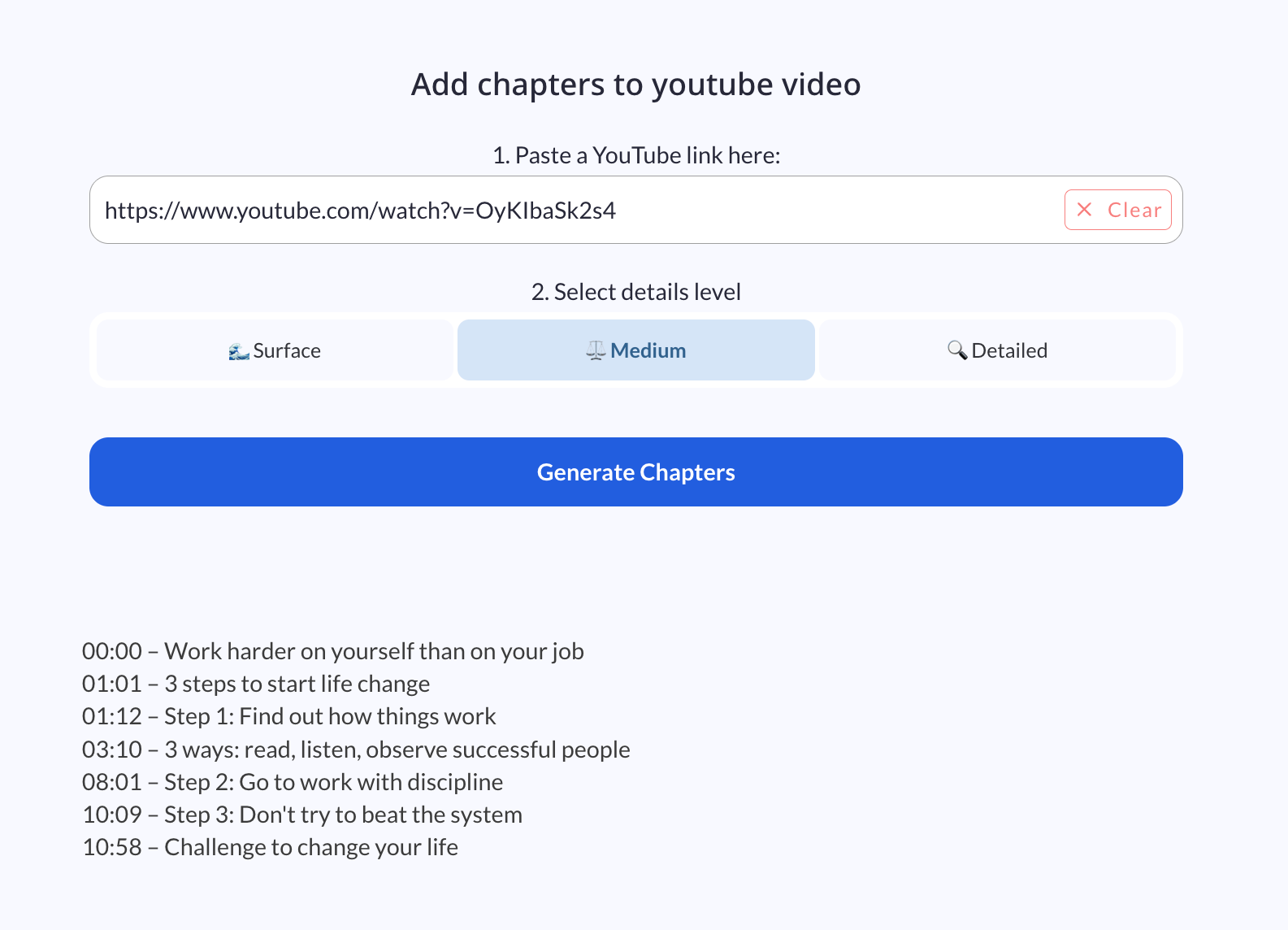Click the magnifying glass icon beside Detailed
The height and width of the screenshot is (930, 1288).
956,350
